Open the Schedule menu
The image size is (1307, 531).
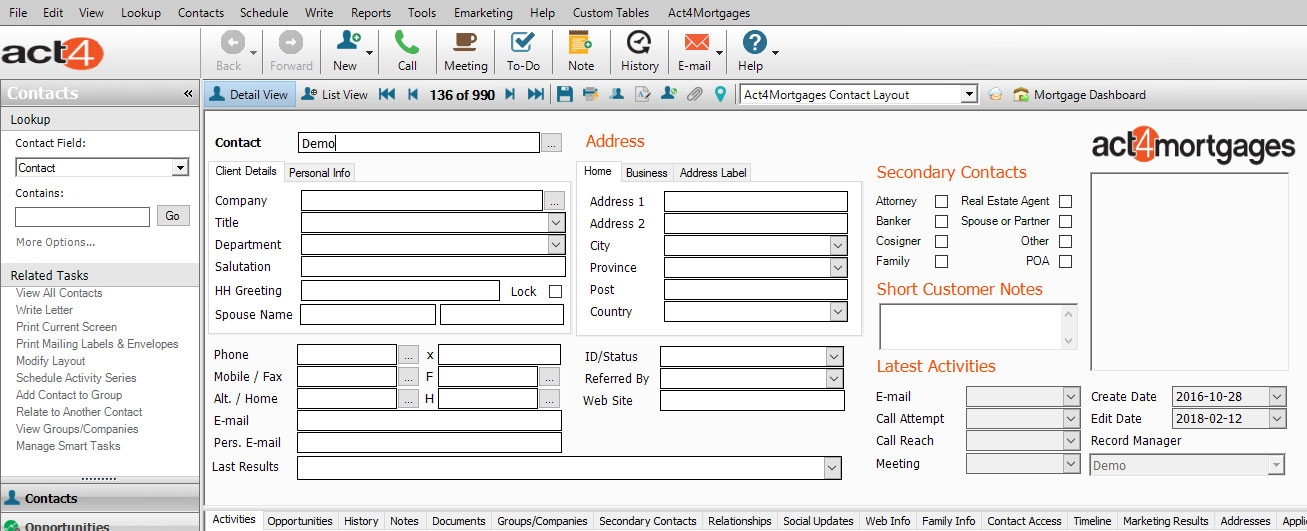[264, 13]
